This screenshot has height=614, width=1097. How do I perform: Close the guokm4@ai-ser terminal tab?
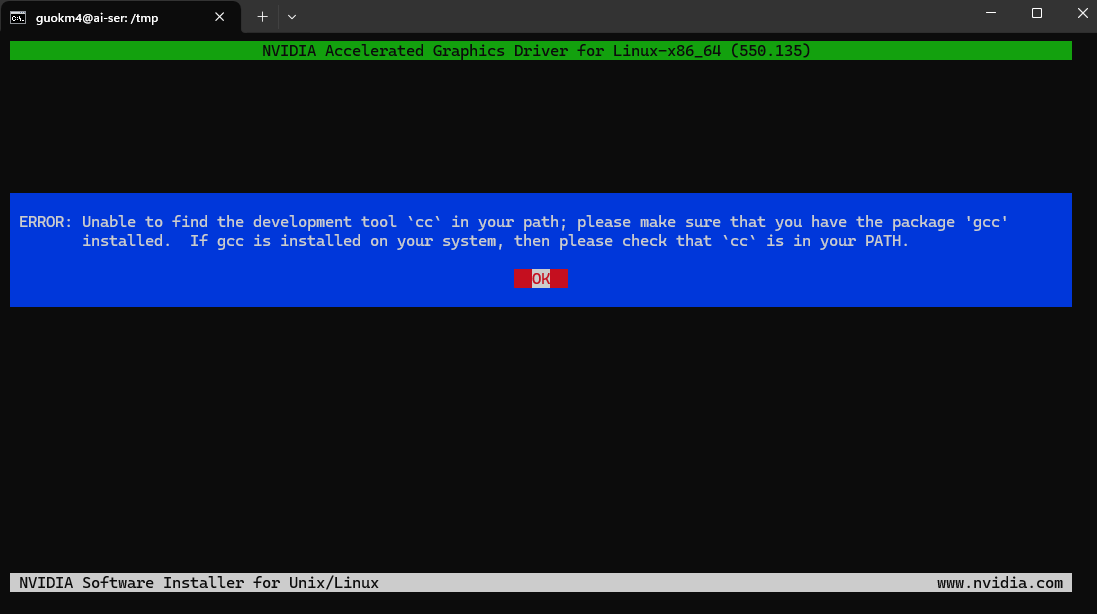[222, 17]
